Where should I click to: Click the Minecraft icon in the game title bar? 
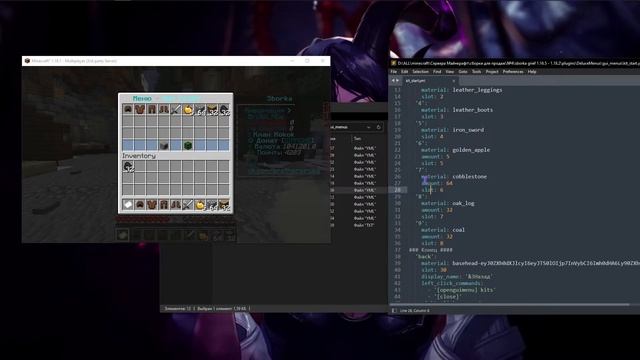(27, 61)
